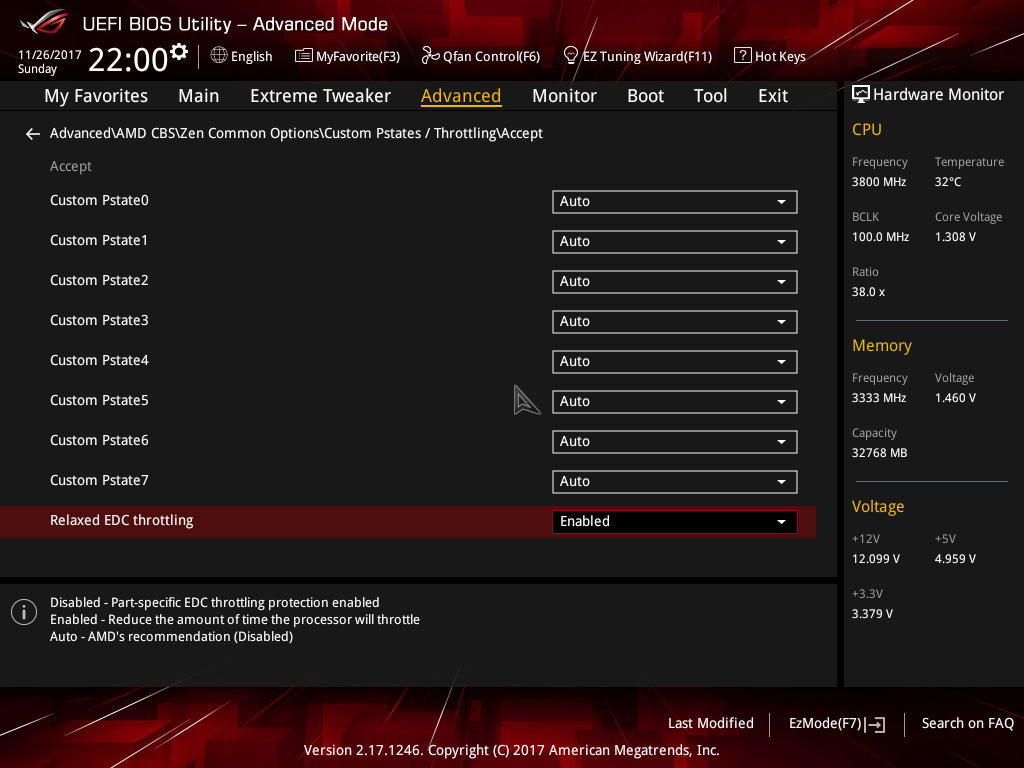Go to Boot tab

(645, 96)
